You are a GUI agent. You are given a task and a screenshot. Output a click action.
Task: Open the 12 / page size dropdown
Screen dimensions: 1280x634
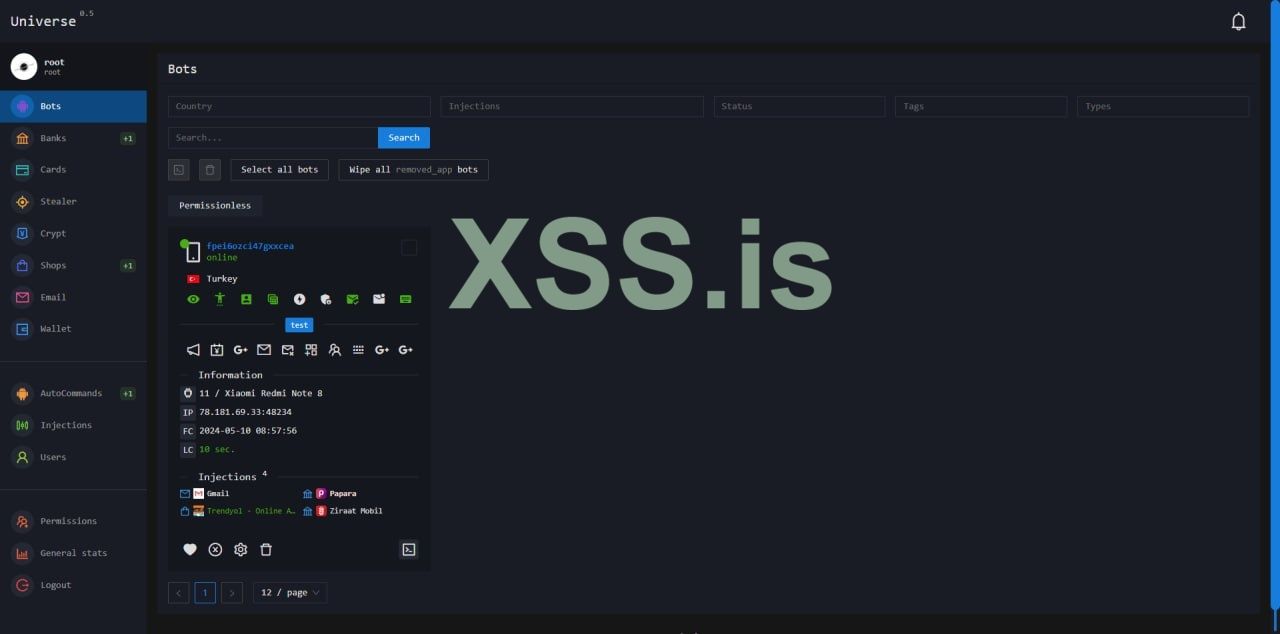tap(290, 593)
